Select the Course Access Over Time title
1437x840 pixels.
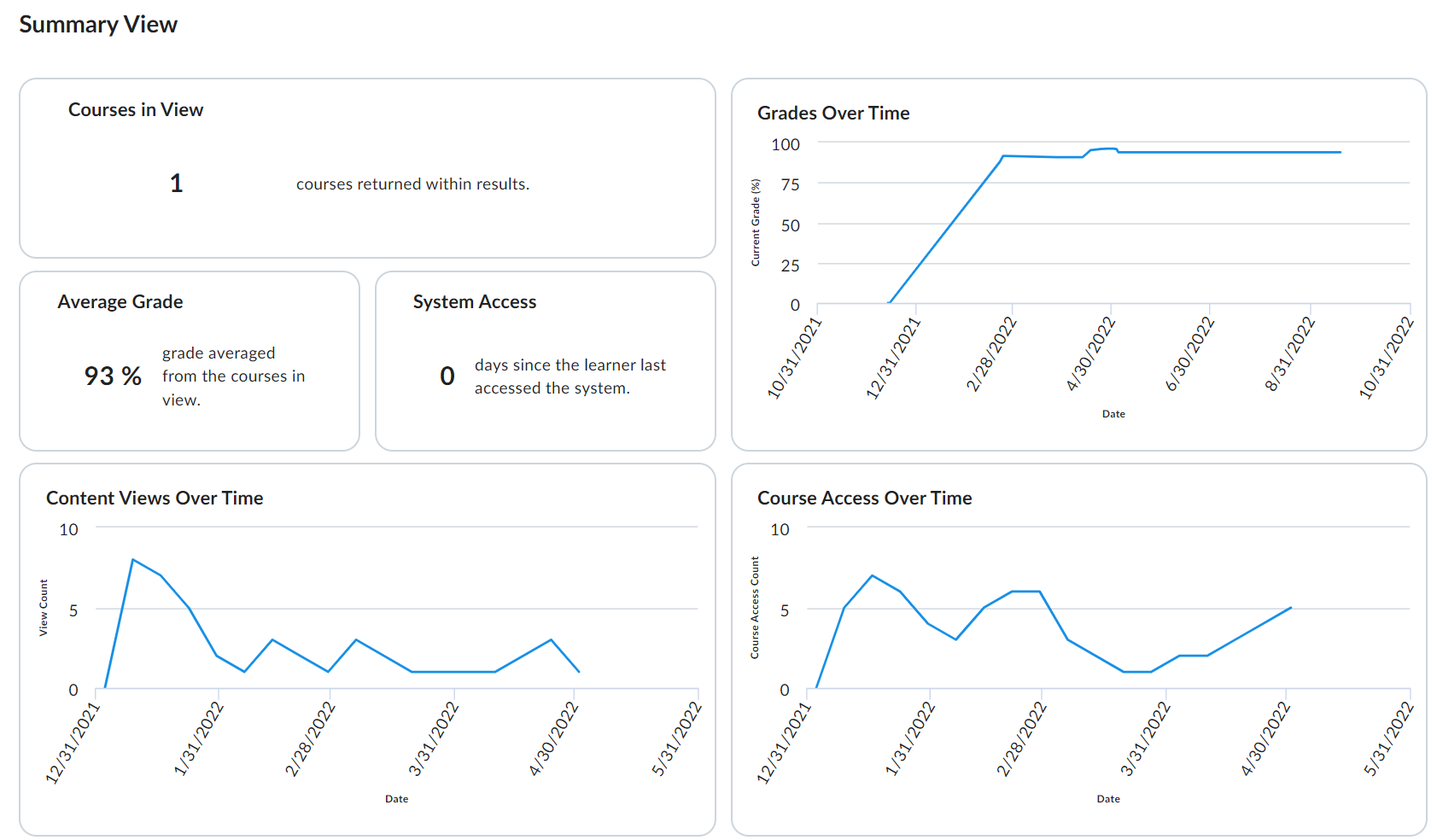[x=864, y=499]
